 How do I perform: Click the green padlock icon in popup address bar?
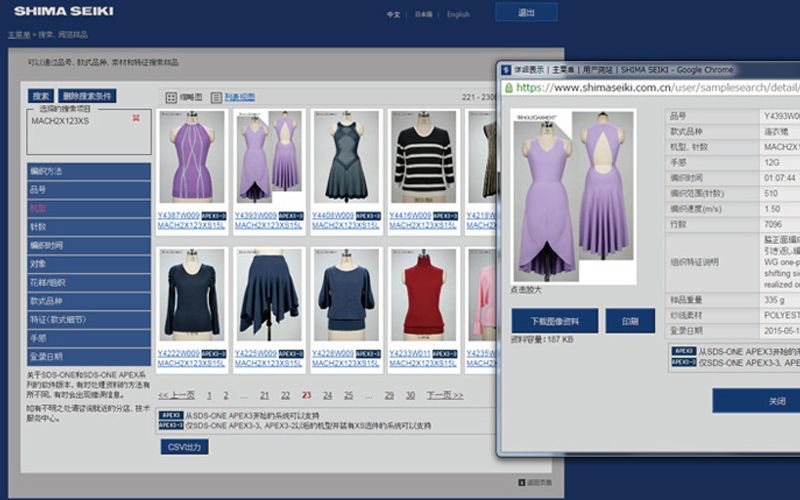[509, 88]
